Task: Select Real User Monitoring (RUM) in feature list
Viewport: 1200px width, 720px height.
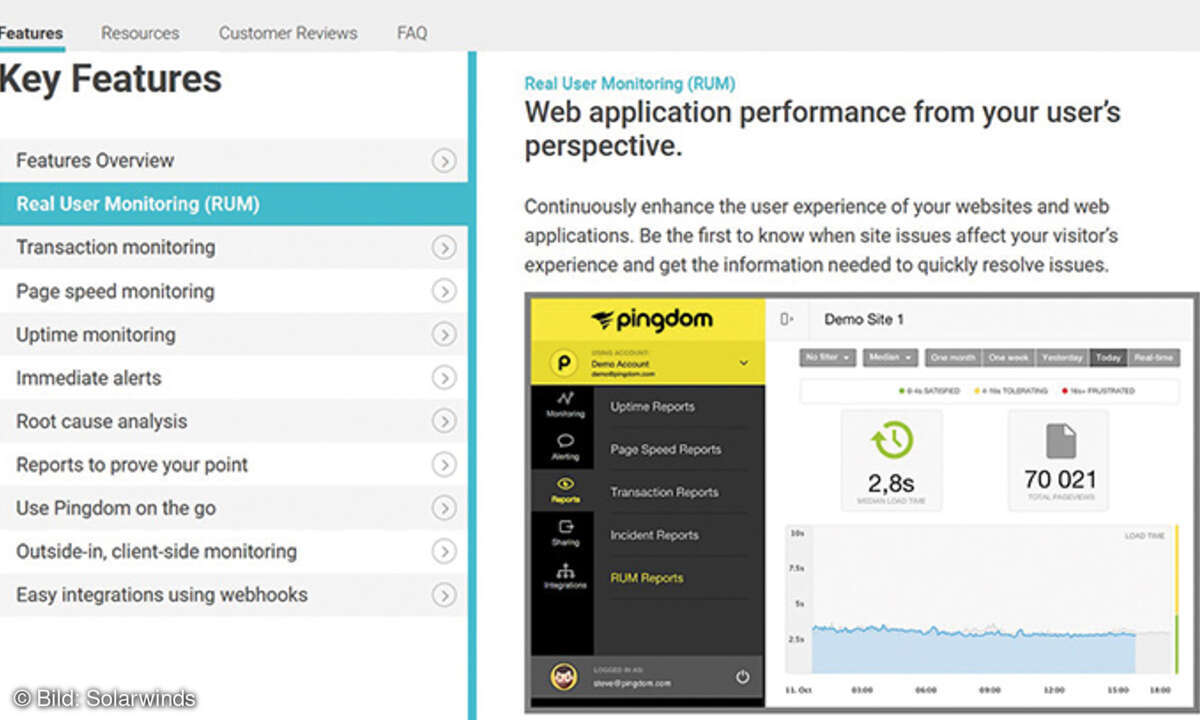Action: (233, 204)
